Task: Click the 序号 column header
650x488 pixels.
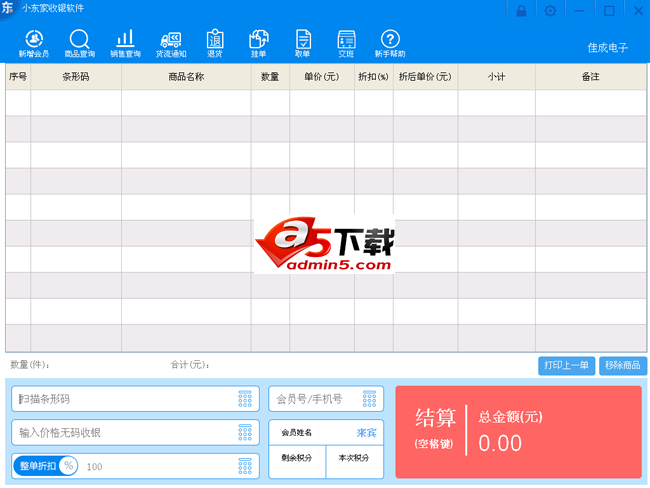Action: pyautogui.click(x=18, y=77)
